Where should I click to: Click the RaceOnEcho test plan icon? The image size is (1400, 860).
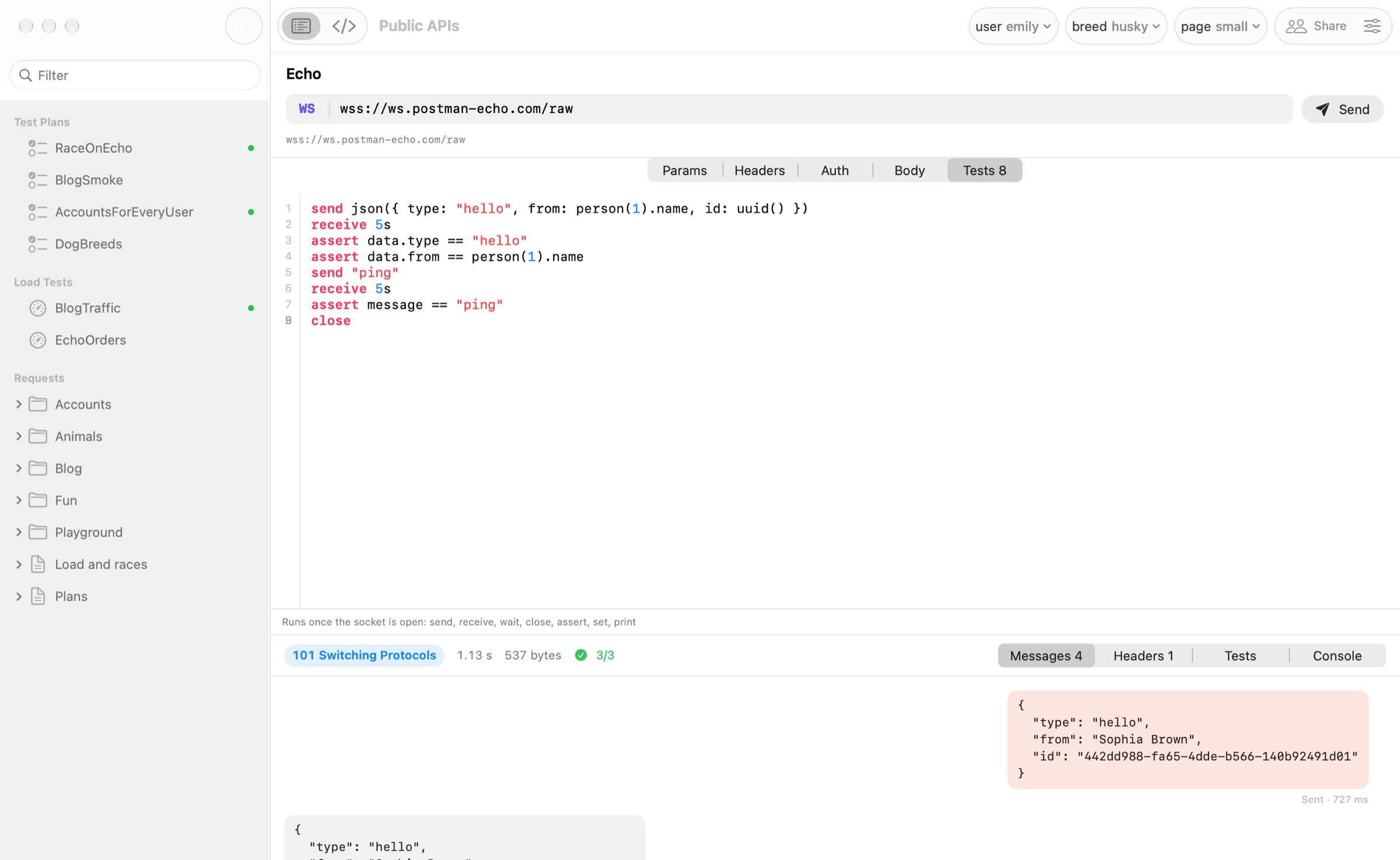[37, 148]
